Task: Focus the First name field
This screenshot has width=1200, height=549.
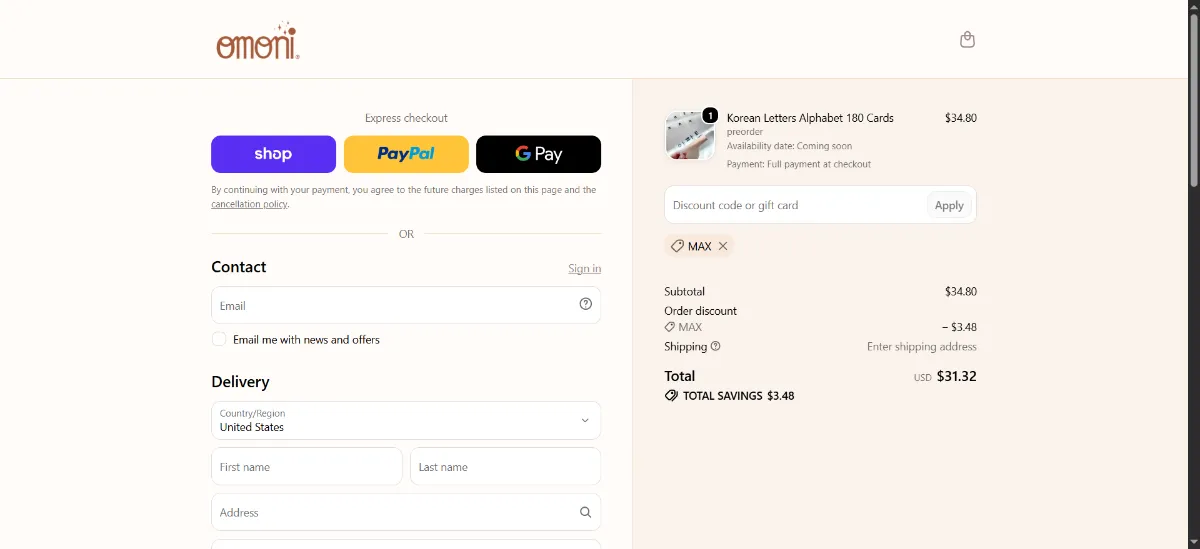Action: coord(307,466)
